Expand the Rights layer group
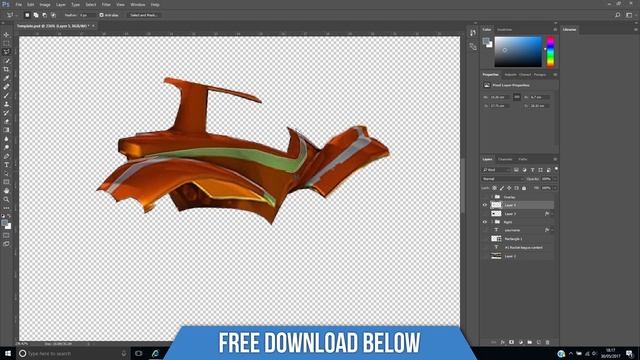The image size is (640, 360). tap(492, 222)
